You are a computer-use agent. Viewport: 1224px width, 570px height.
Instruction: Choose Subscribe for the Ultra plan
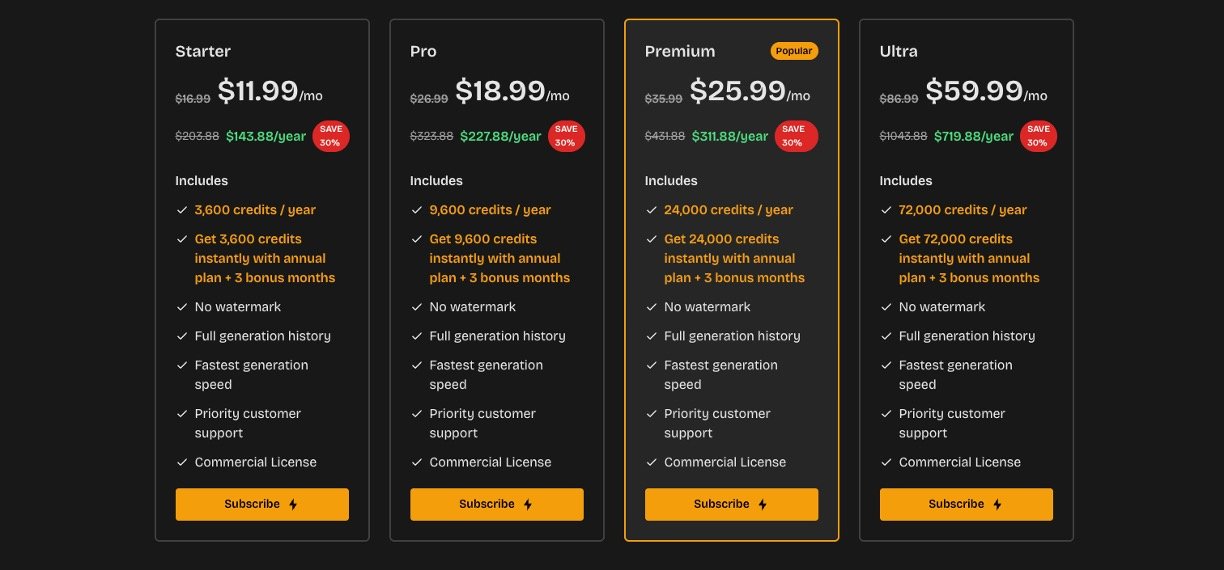[x=966, y=504]
